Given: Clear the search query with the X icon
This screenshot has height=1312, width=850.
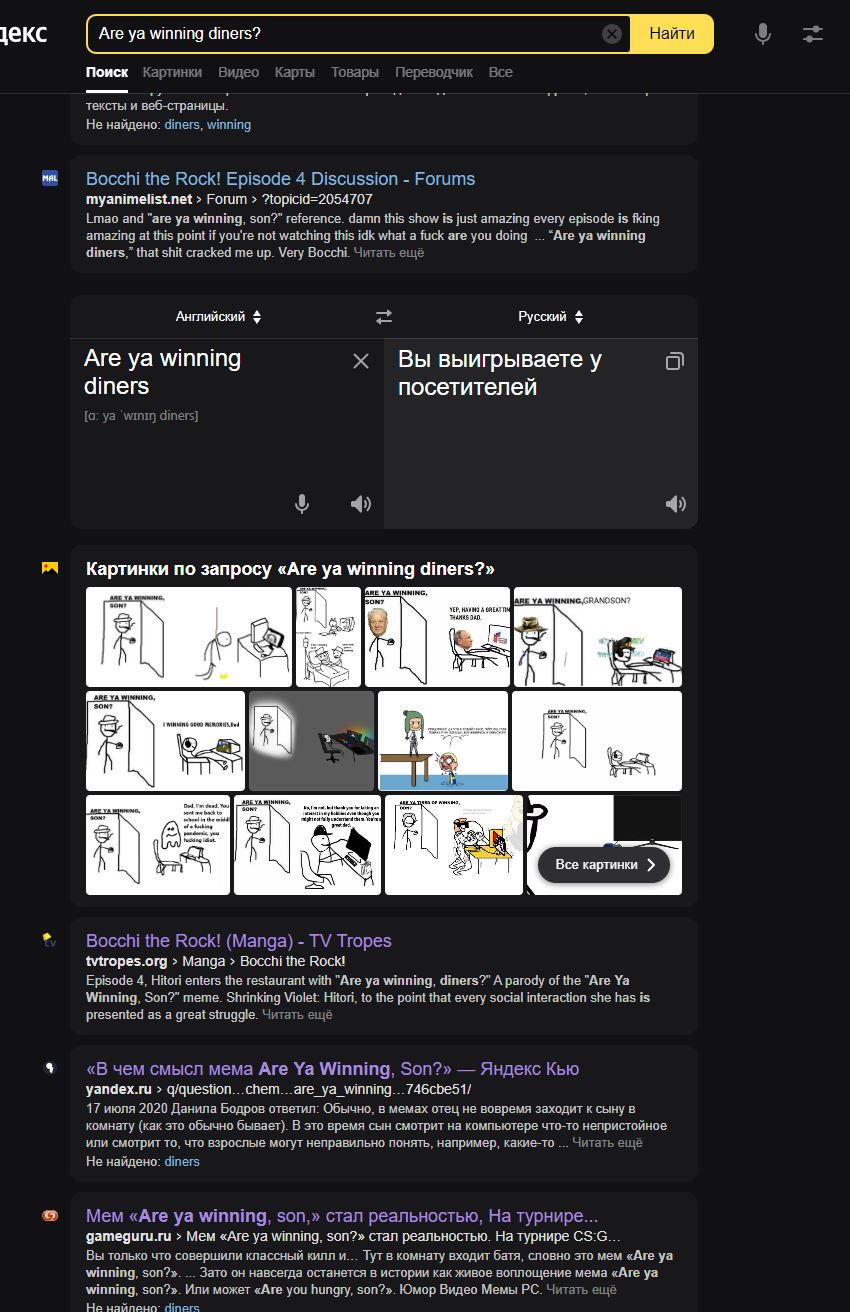Looking at the screenshot, I should tap(612, 34).
